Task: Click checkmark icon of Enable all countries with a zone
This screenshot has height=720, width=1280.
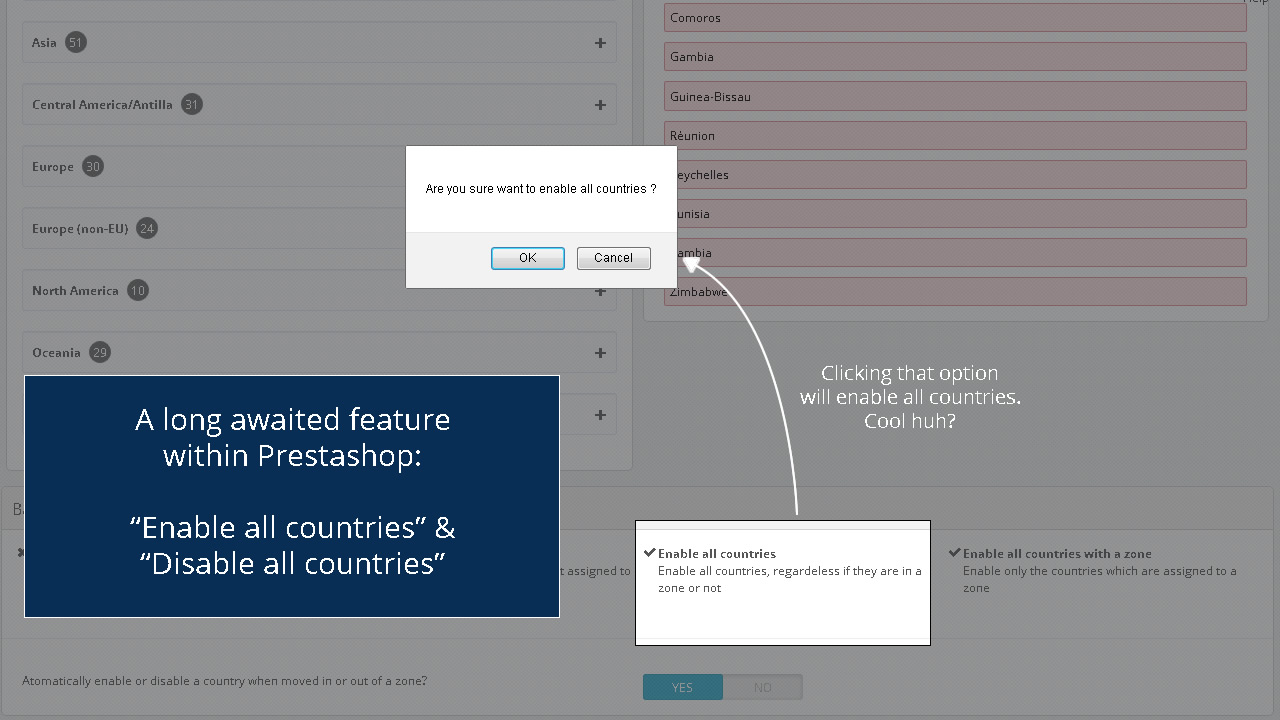Action: pos(955,553)
